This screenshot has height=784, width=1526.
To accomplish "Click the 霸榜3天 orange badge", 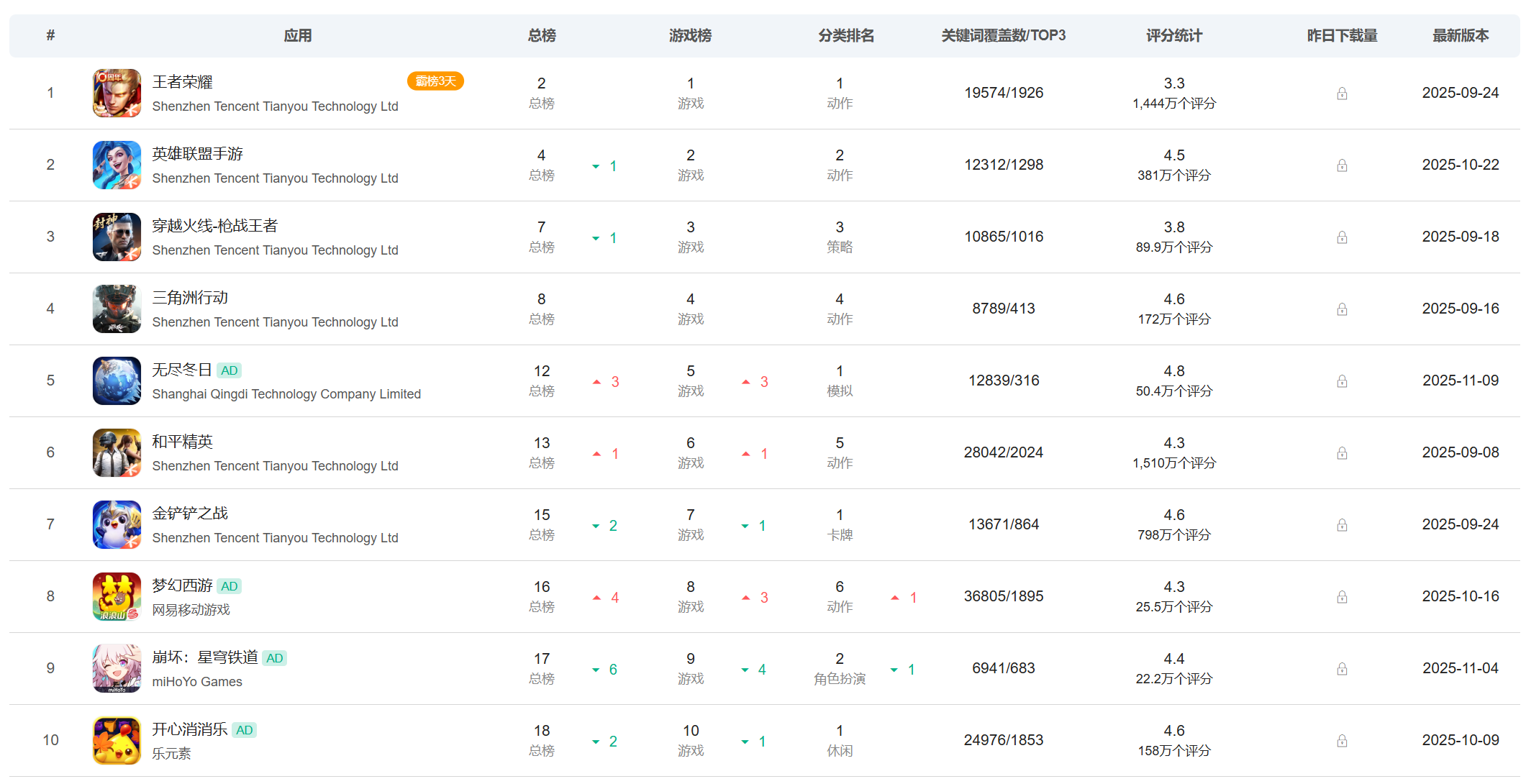I will [435, 81].
